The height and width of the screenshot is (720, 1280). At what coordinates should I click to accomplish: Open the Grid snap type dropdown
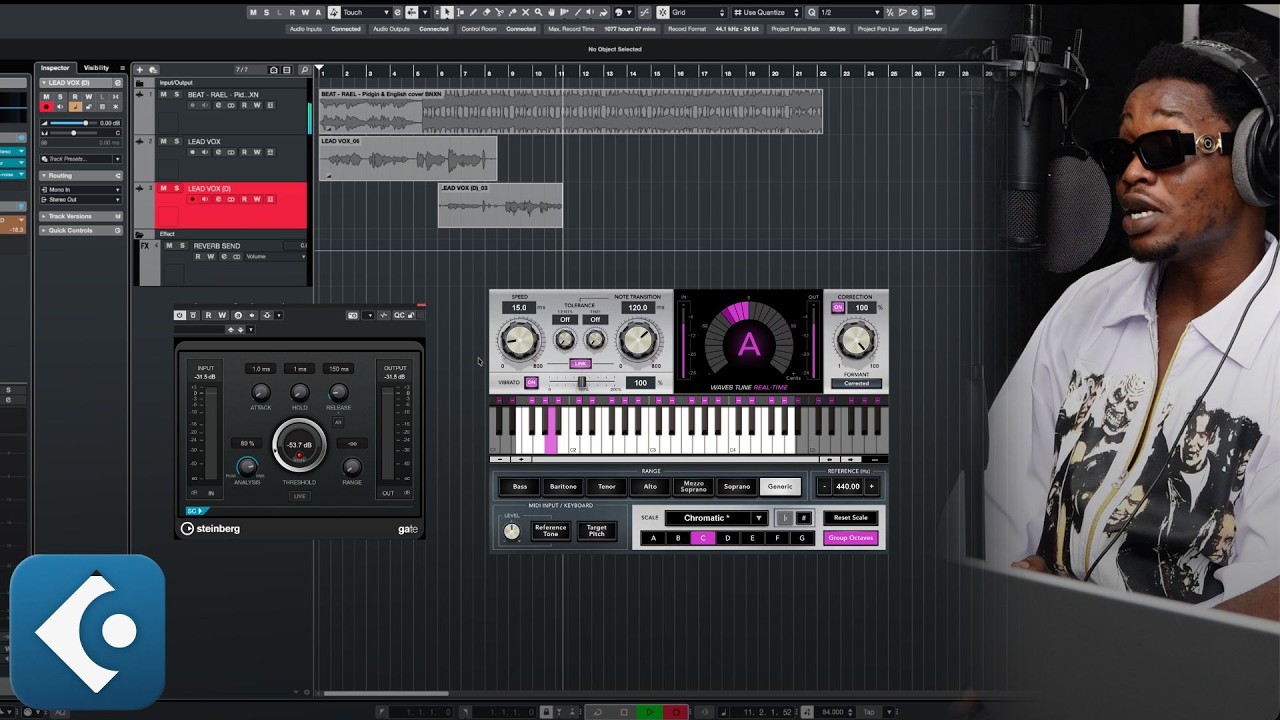(x=699, y=12)
